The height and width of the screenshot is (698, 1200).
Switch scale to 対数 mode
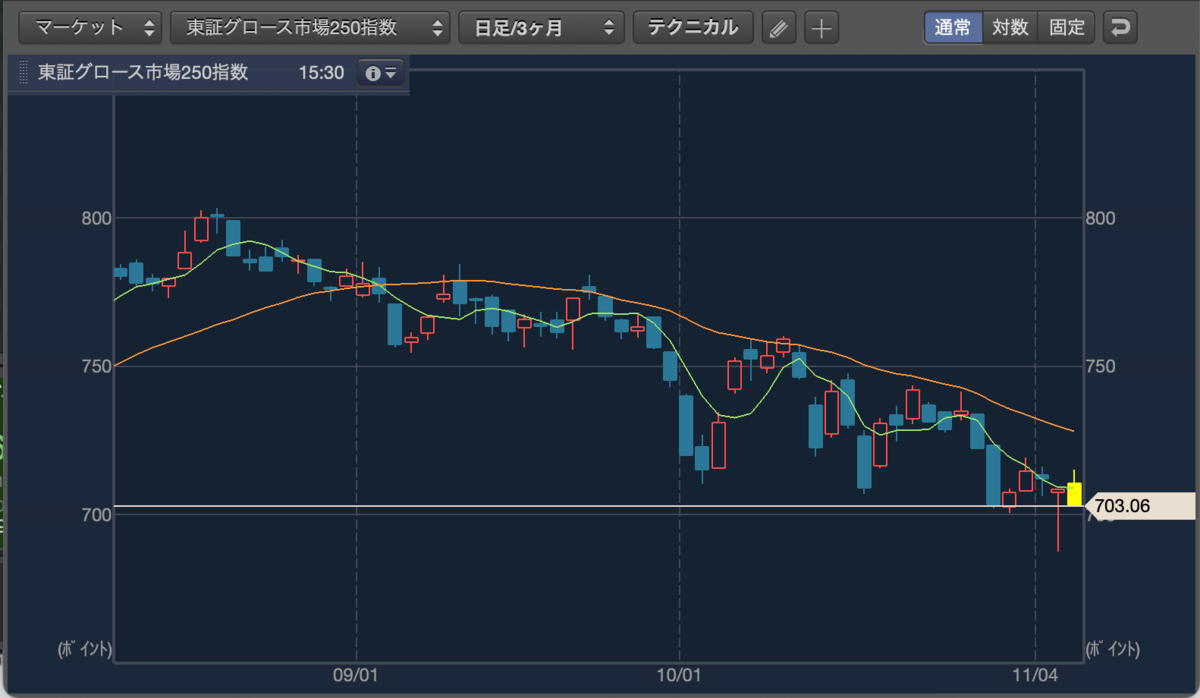pyautogui.click(x=1010, y=27)
